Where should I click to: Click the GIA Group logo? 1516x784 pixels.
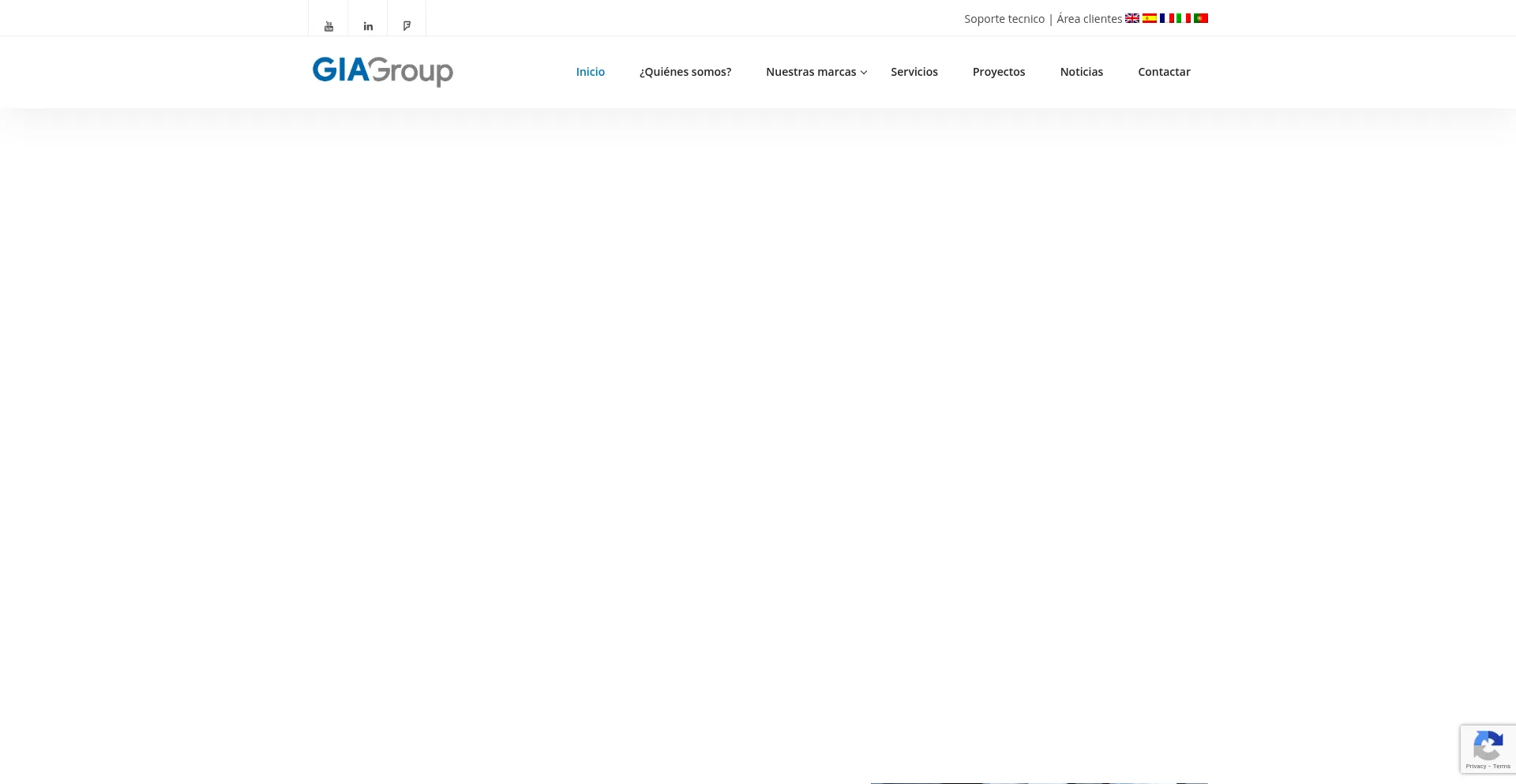pyautogui.click(x=382, y=71)
